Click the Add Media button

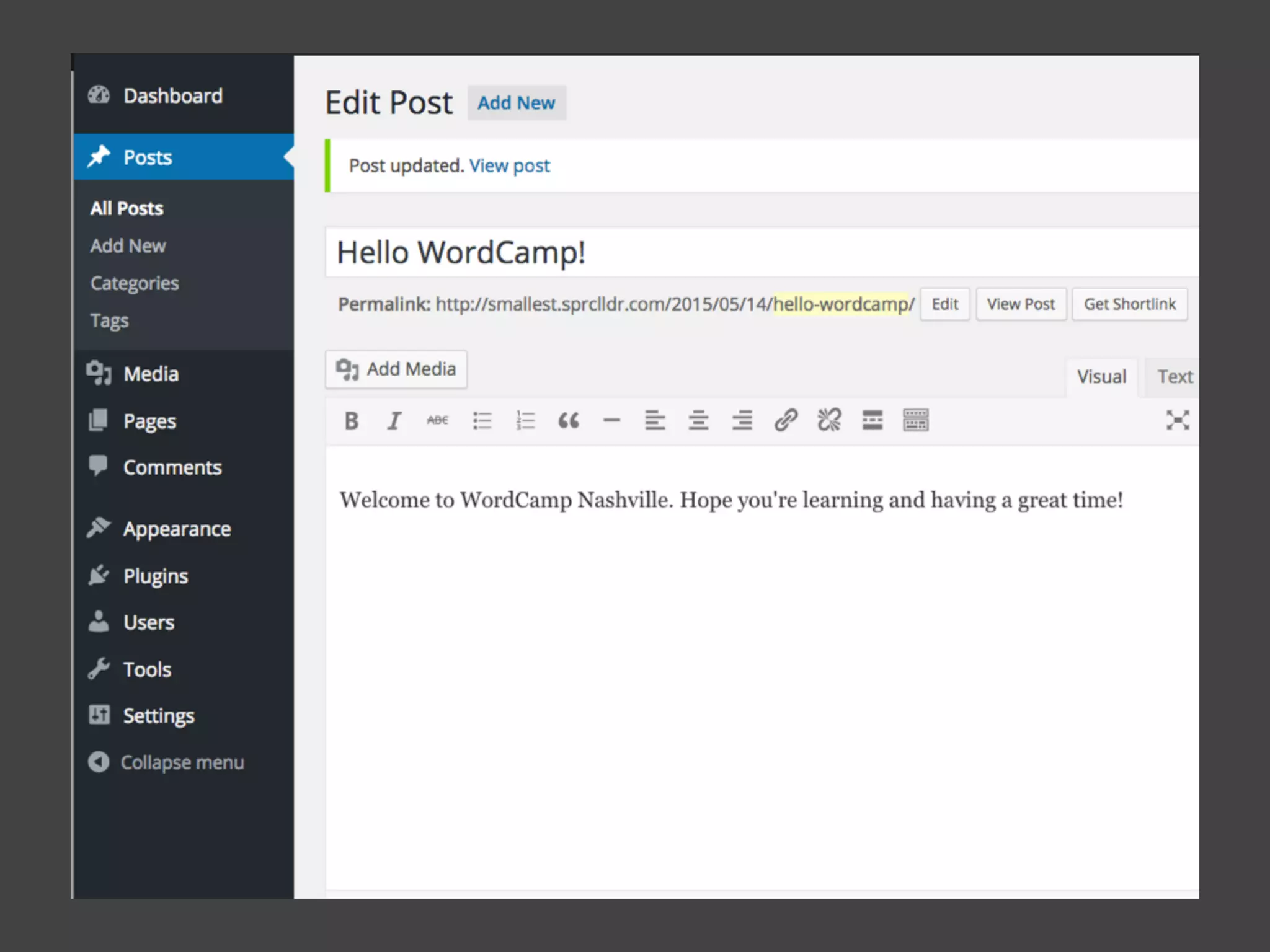[x=396, y=369]
